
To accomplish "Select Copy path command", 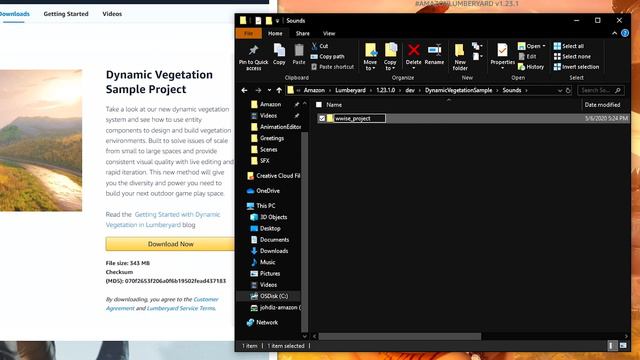I will tap(328, 57).
